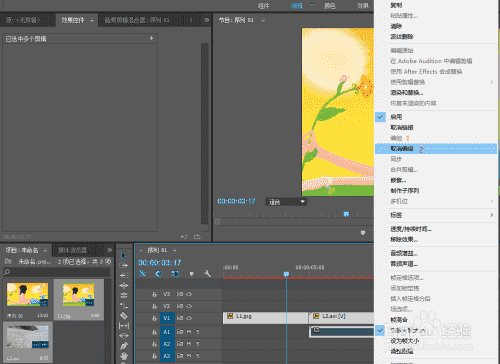Click the timeline playhead marker
This screenshot has width=500, height=364.
click(x=286, y=274)
